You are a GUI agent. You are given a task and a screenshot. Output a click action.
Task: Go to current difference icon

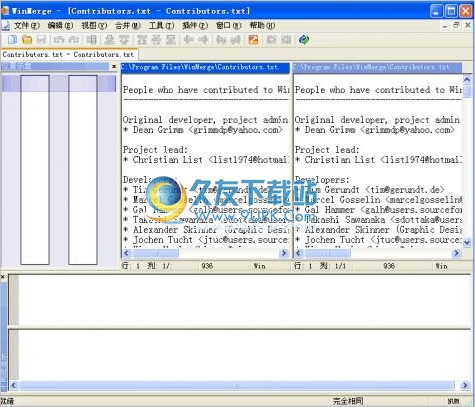(156, 40)
